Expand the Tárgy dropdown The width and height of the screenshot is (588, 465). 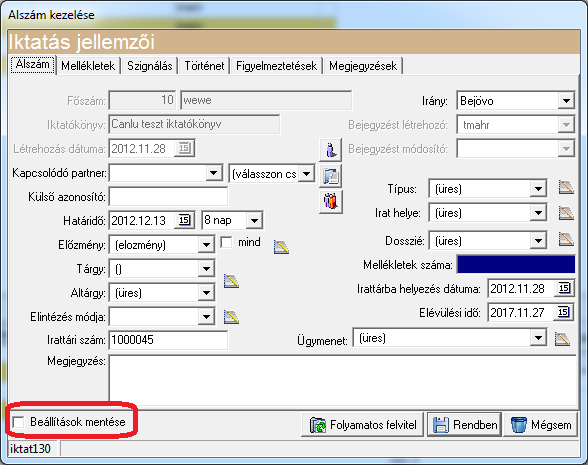206,269
